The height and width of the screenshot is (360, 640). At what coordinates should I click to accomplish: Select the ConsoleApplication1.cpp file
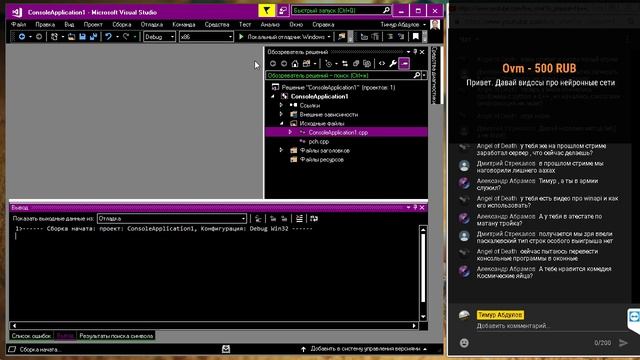[x=346, y=132]
